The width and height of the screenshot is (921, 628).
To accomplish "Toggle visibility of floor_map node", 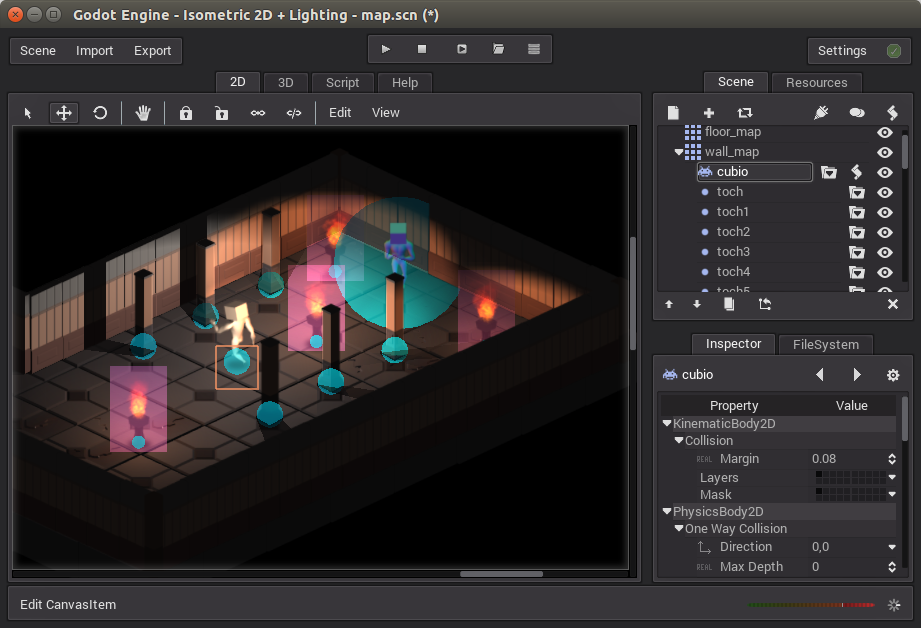I will click(x=885, y=132).
